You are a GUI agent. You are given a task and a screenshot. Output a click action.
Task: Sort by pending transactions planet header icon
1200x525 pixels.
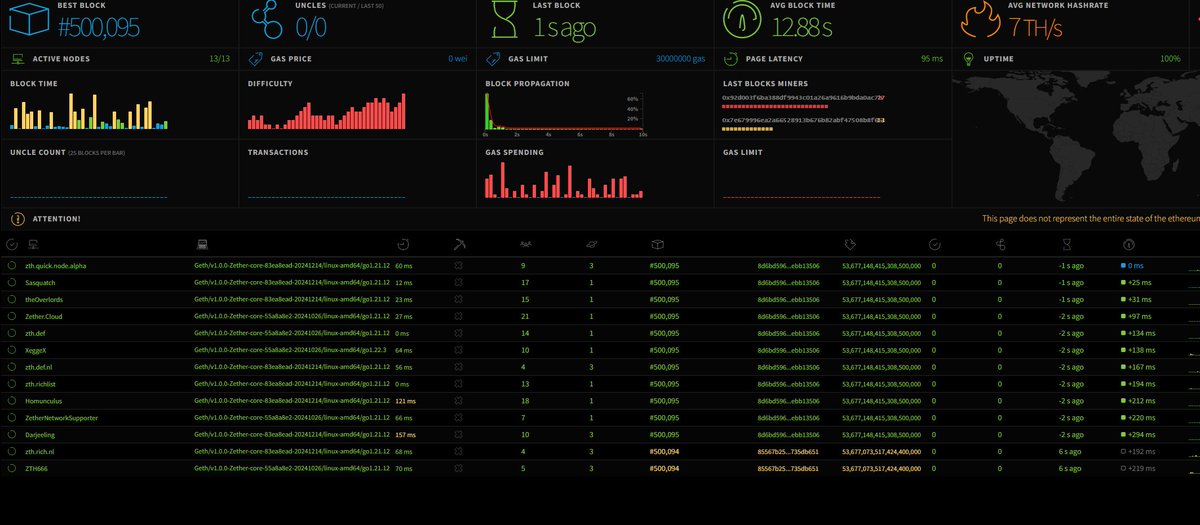pyautogui.click(x=592, y=243)
